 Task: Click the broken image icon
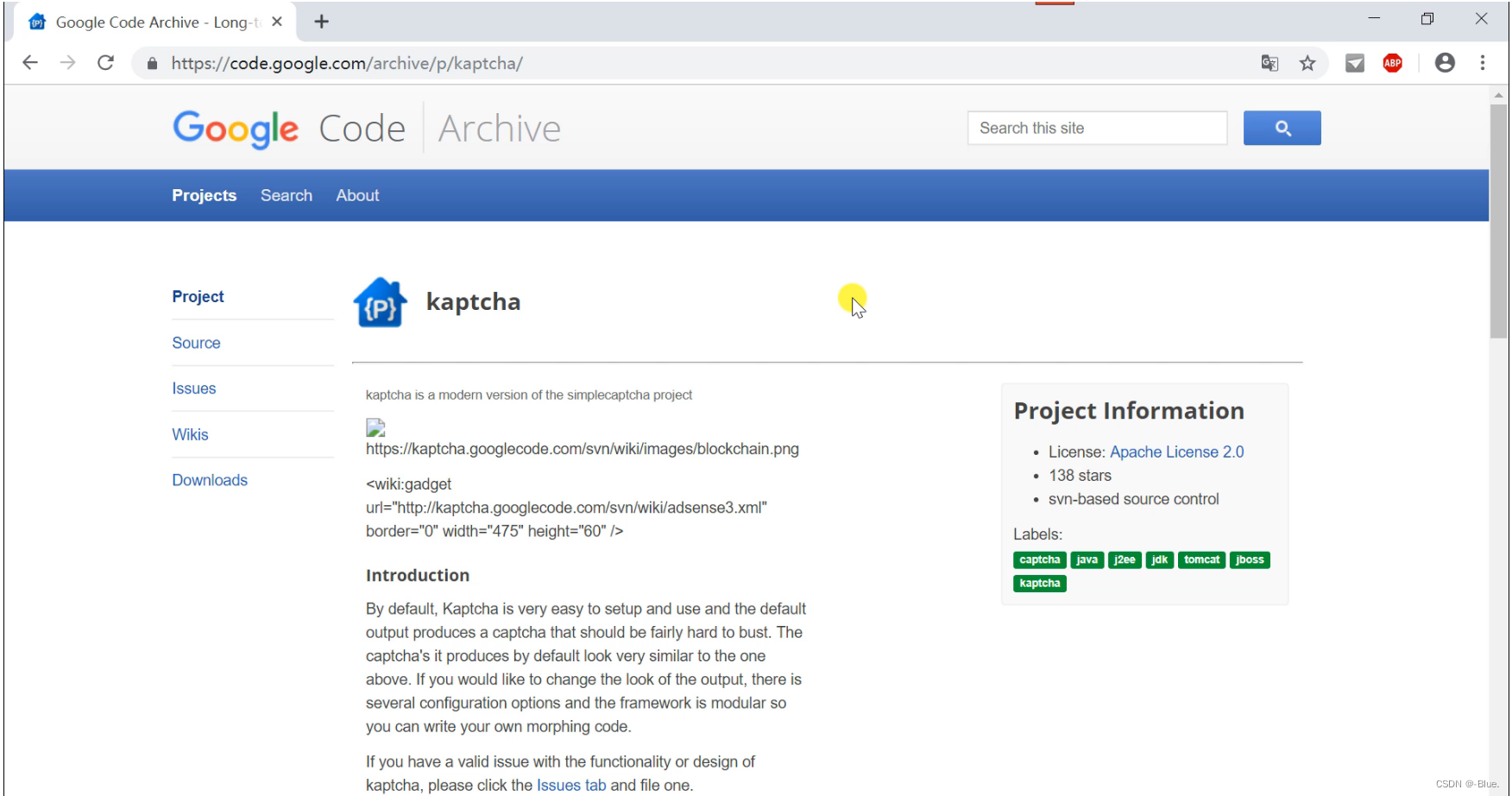(375, 427)
